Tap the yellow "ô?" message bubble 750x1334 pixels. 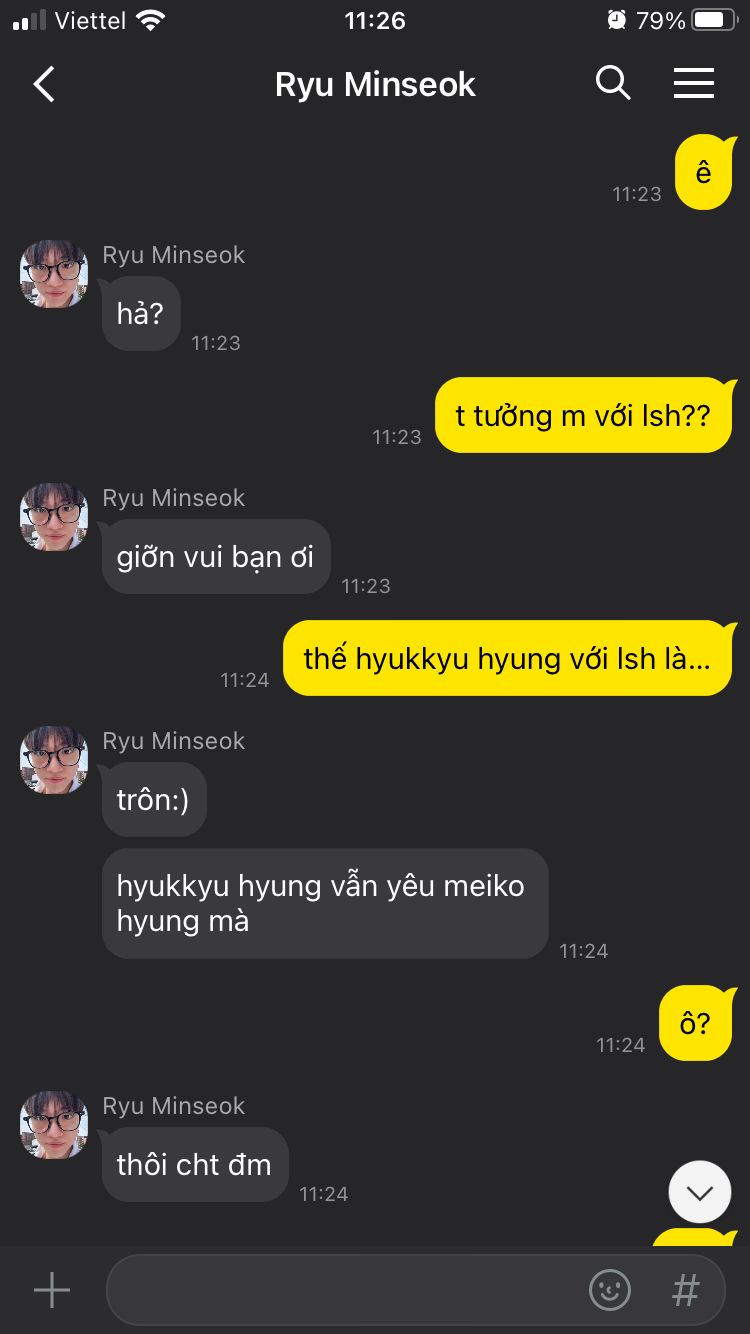(697, 1023)
